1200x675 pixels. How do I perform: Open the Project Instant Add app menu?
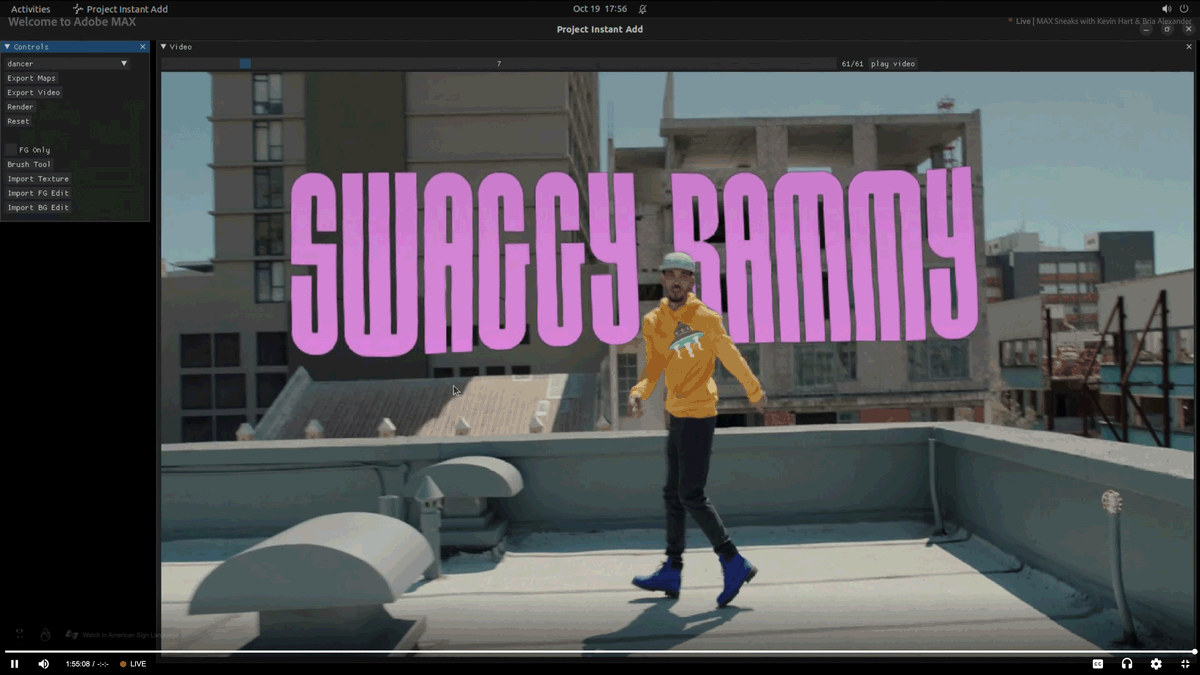tap(120, 9)
